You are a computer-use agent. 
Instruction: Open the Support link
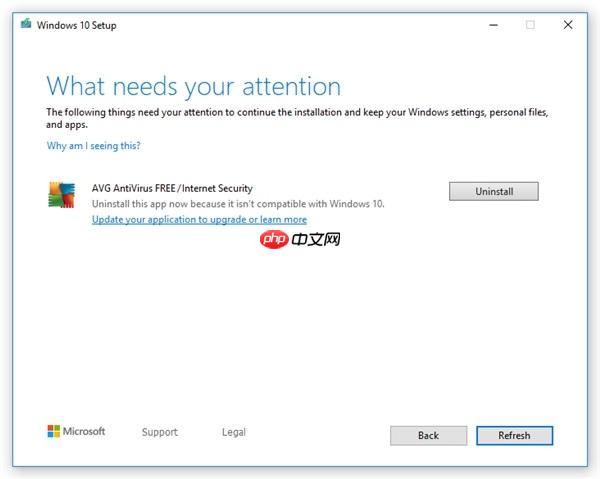click(160, 432)
